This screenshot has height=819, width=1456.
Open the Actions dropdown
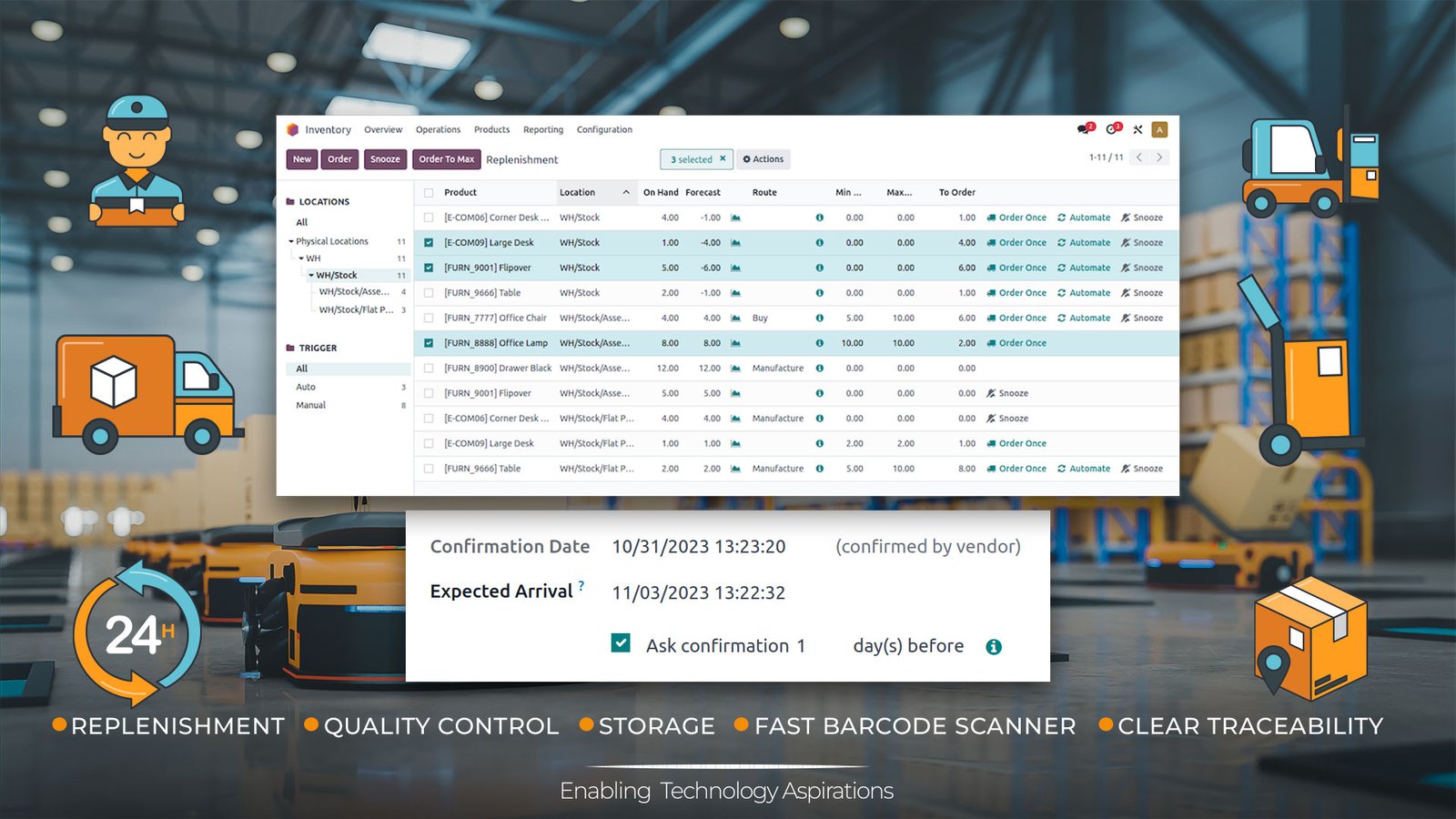[763, 159]
